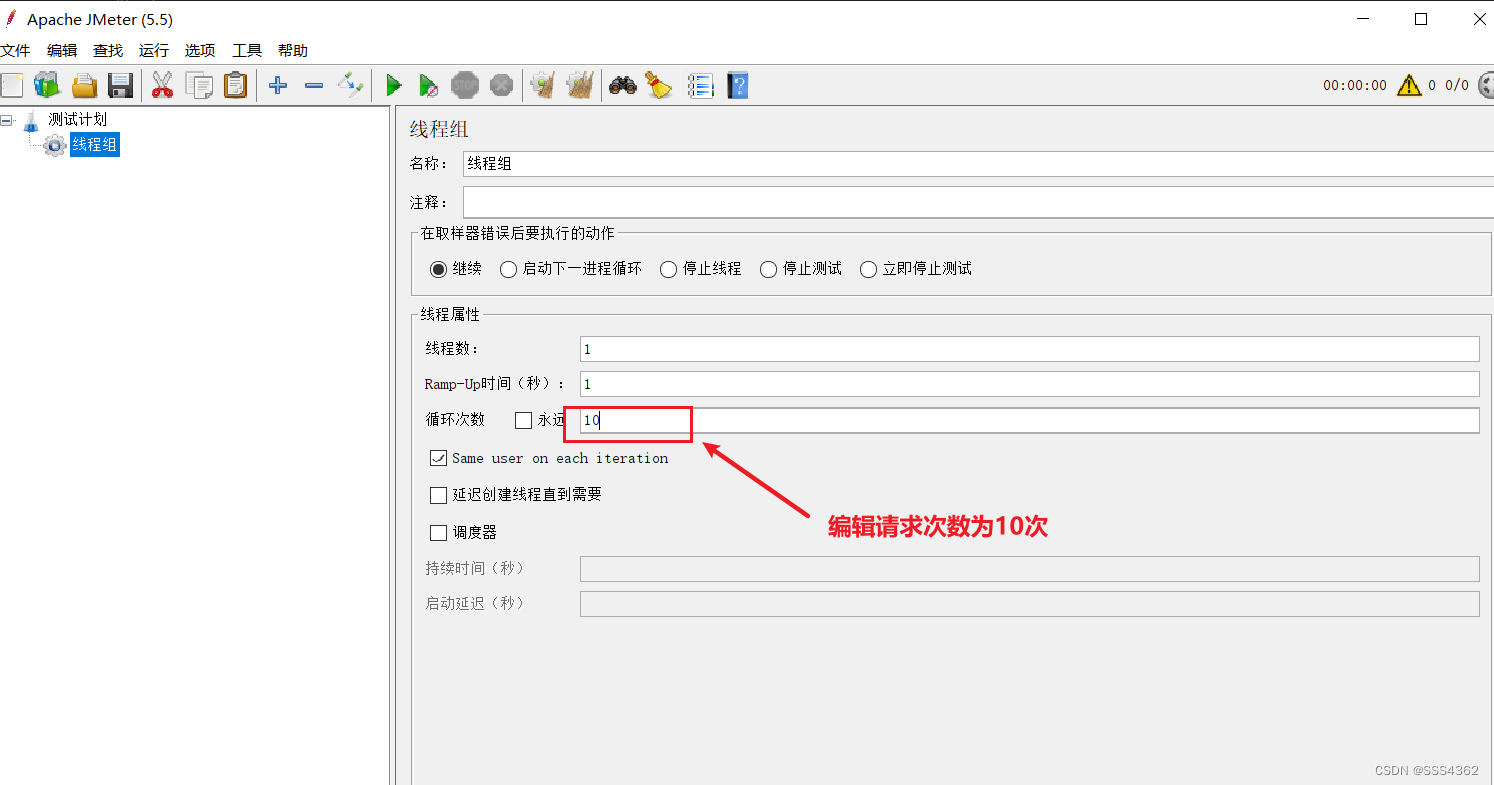Open the 选项 menu

200,51
